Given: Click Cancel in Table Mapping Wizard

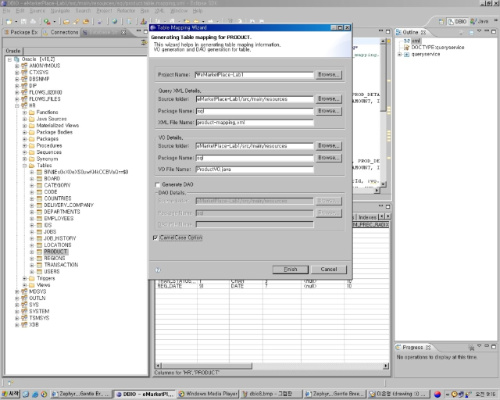Looking at the screenshot, I should coord(329,269).
